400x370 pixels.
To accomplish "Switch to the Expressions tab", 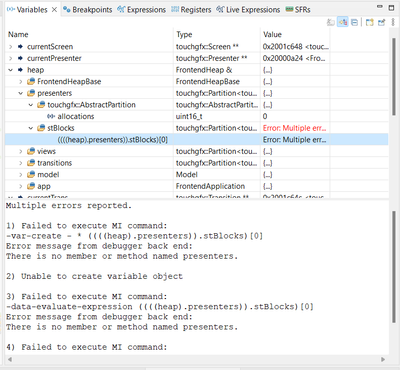I will coord(141,10).
